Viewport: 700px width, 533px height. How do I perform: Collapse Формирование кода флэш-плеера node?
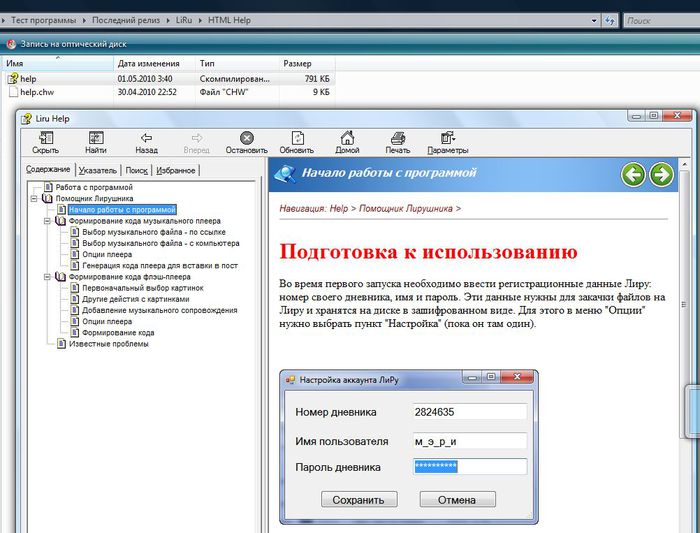pos(47,277)
